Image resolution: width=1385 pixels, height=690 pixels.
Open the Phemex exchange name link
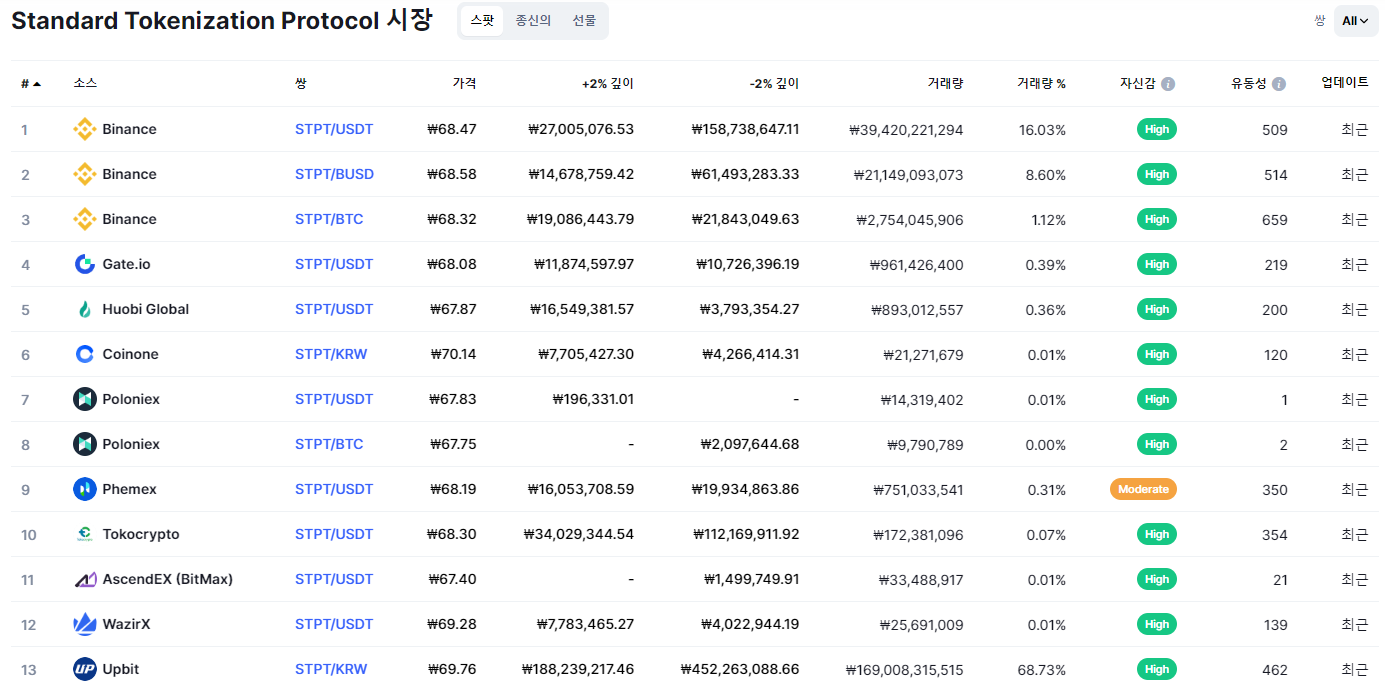click(x=129, y=489)
